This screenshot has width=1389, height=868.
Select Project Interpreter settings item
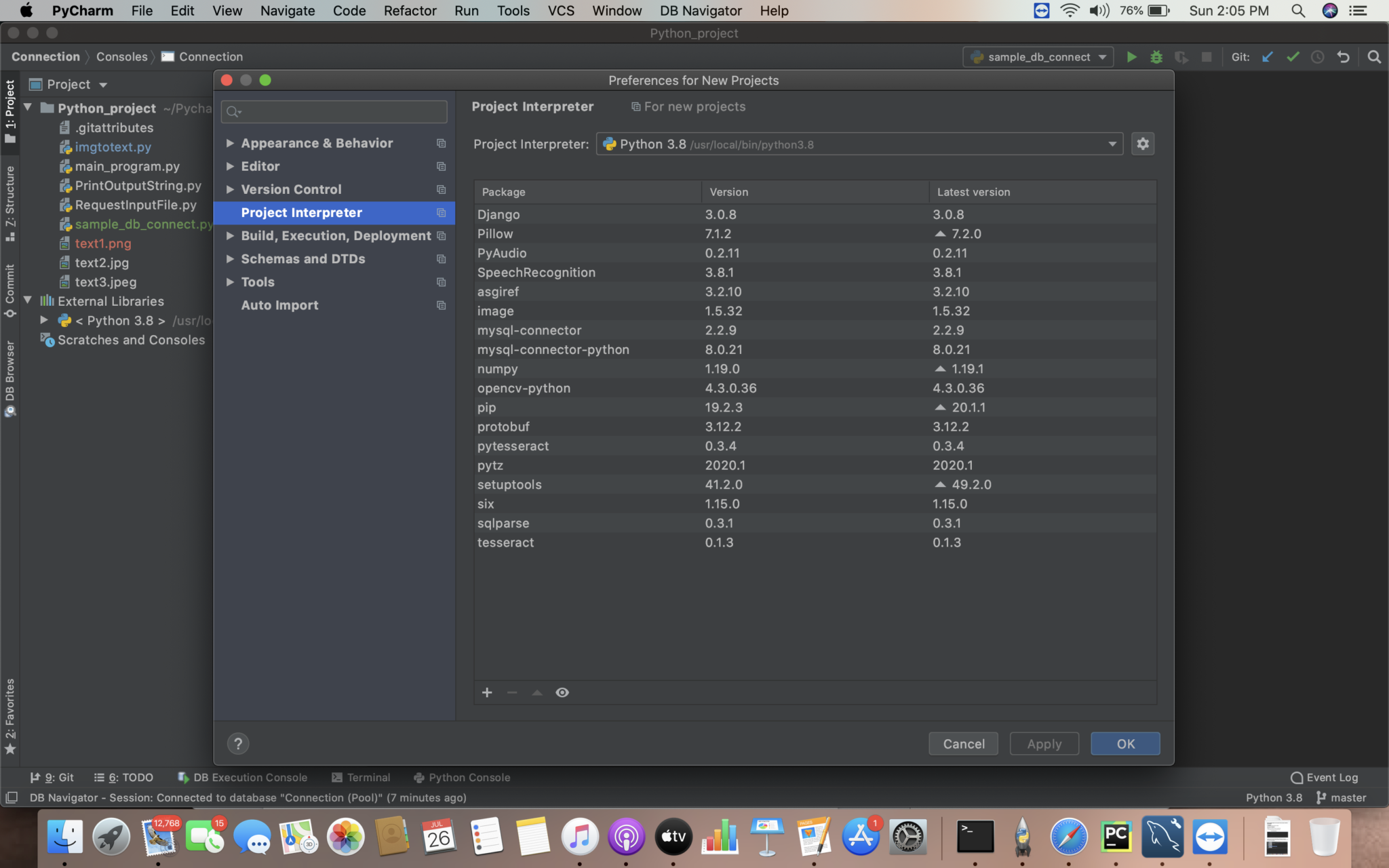[334, 212]
